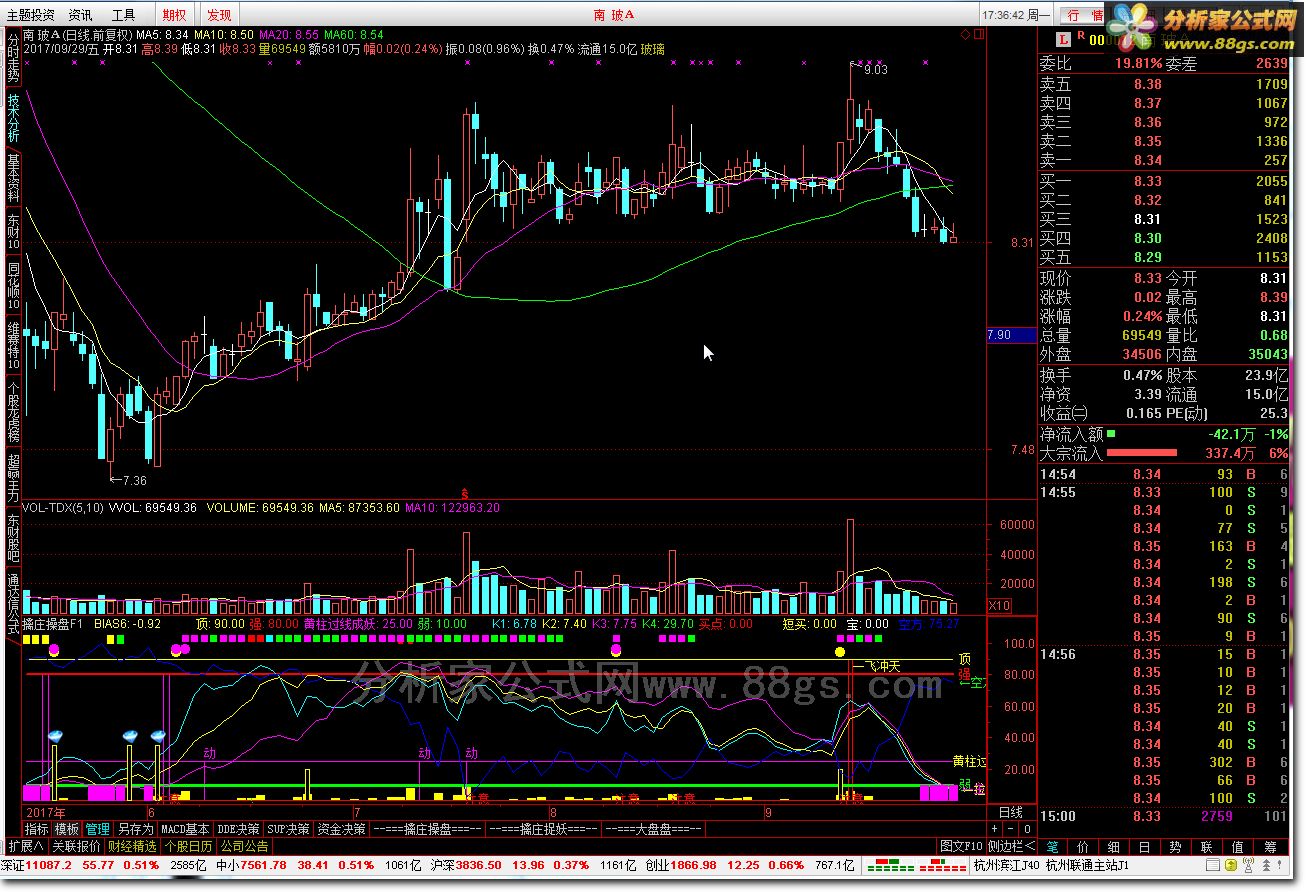Screen dimensions: 1306x892
Task: Select the 擒庄操盘 template
Action: pos(428,830)
